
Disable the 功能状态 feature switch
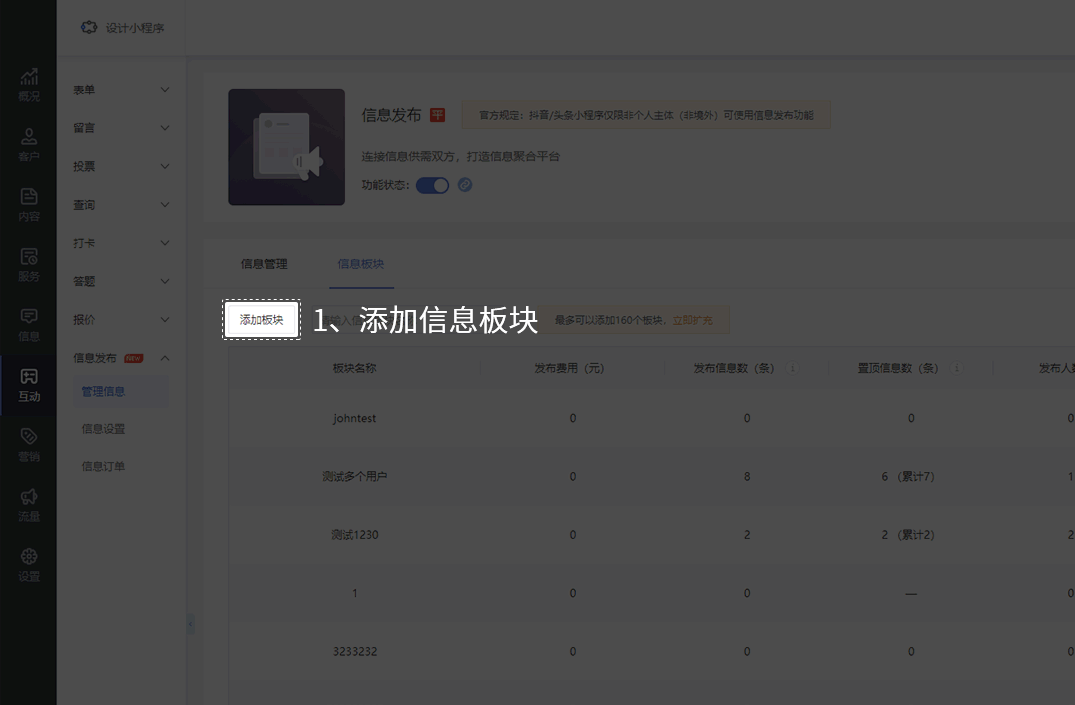(x=432, y=184)
